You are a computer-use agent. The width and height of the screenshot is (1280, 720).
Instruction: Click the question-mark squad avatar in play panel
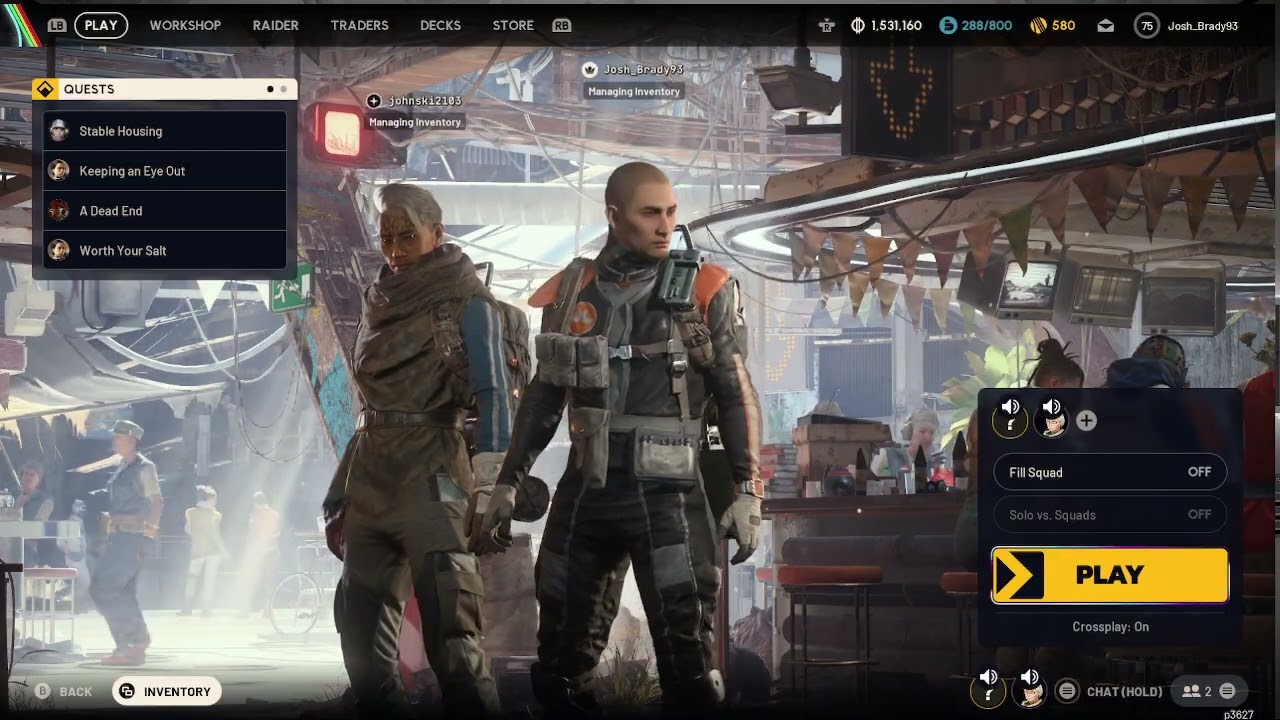[x=1010, y=422]
